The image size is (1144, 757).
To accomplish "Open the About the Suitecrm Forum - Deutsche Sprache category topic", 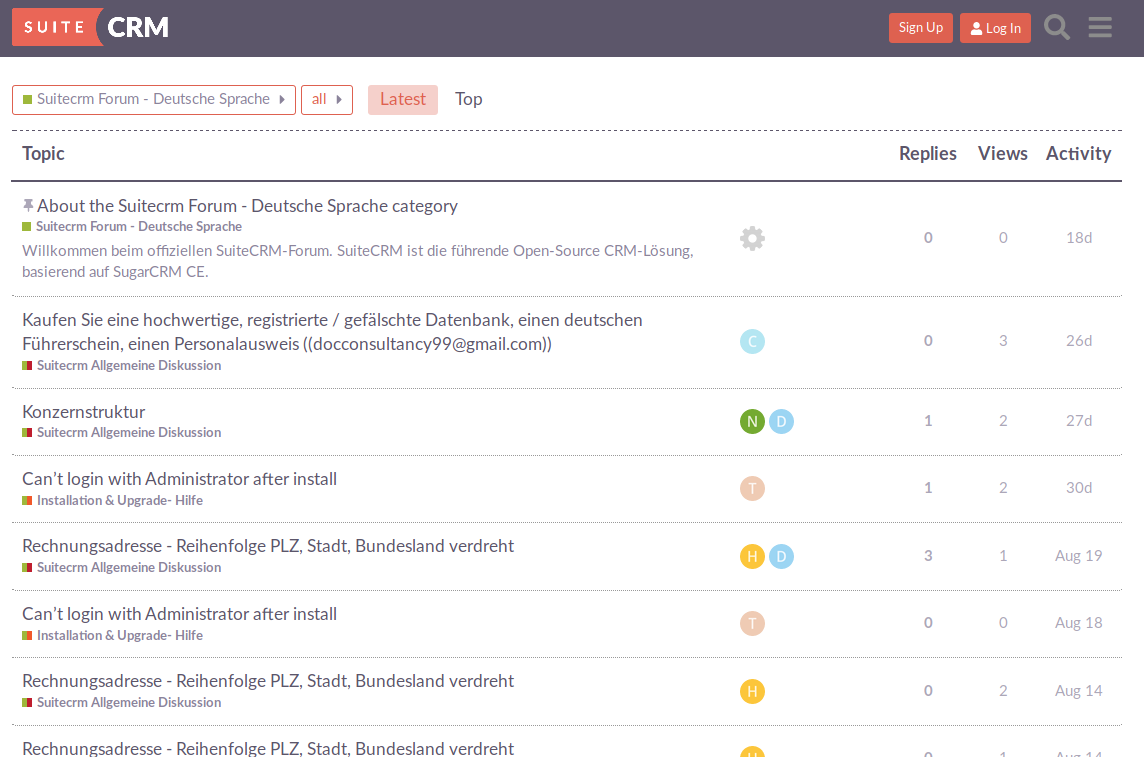I will pyautogui.click(x=247, y=206).
